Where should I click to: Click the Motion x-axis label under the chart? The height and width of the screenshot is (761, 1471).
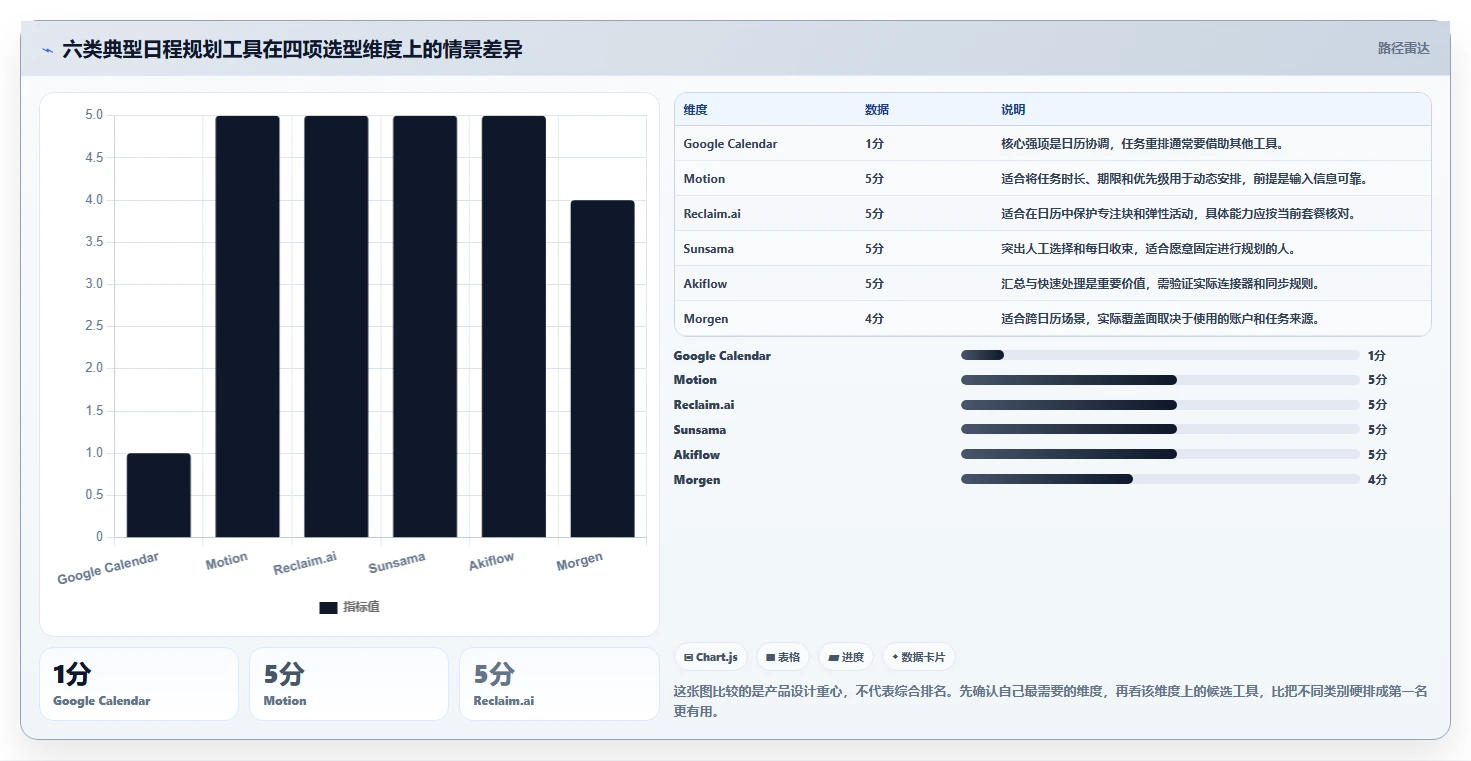tap(226, 561)
